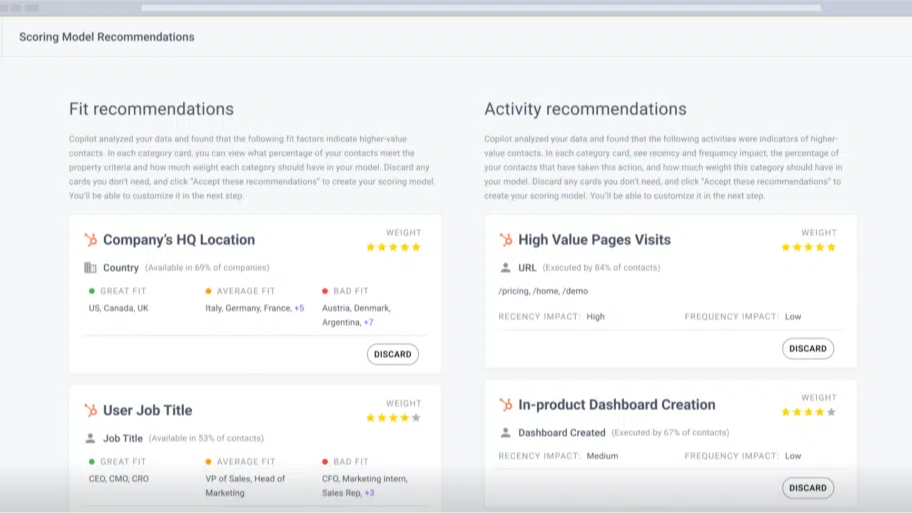This screenshot has height=513, width=912.
Task: Click the Country property label
Action: point(121,268)
